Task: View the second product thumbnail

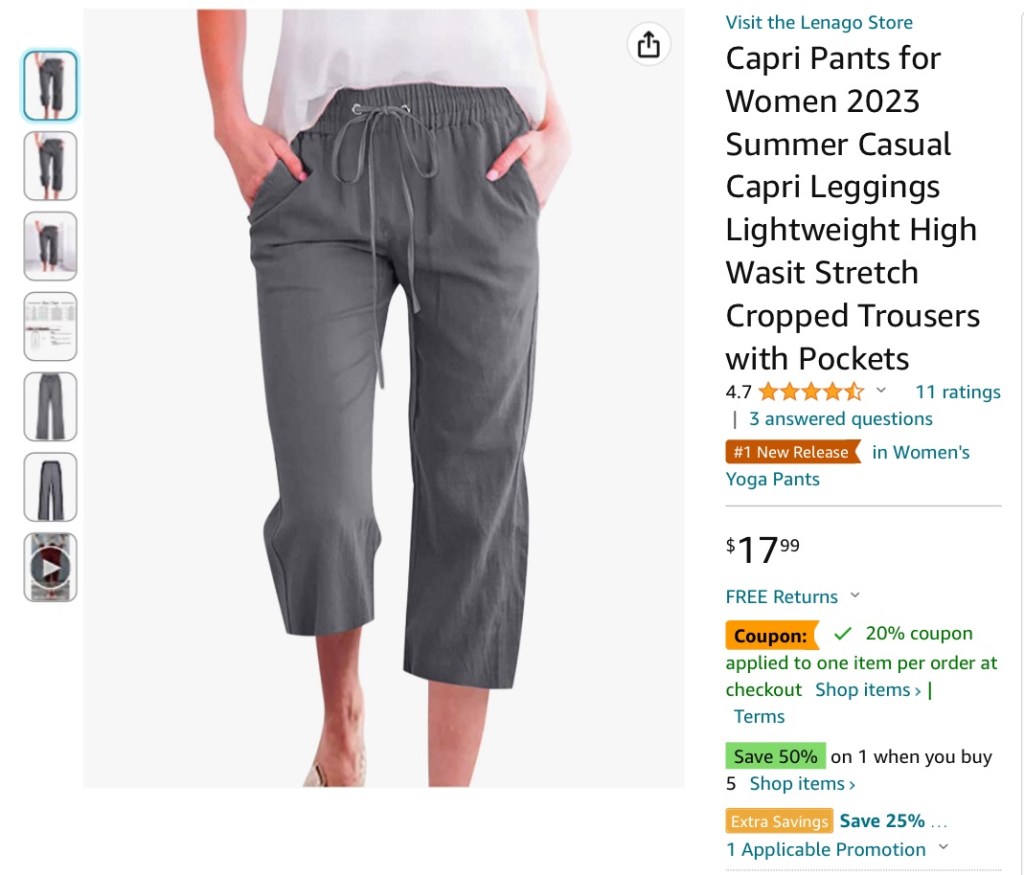Action: [x=50, y=166]
